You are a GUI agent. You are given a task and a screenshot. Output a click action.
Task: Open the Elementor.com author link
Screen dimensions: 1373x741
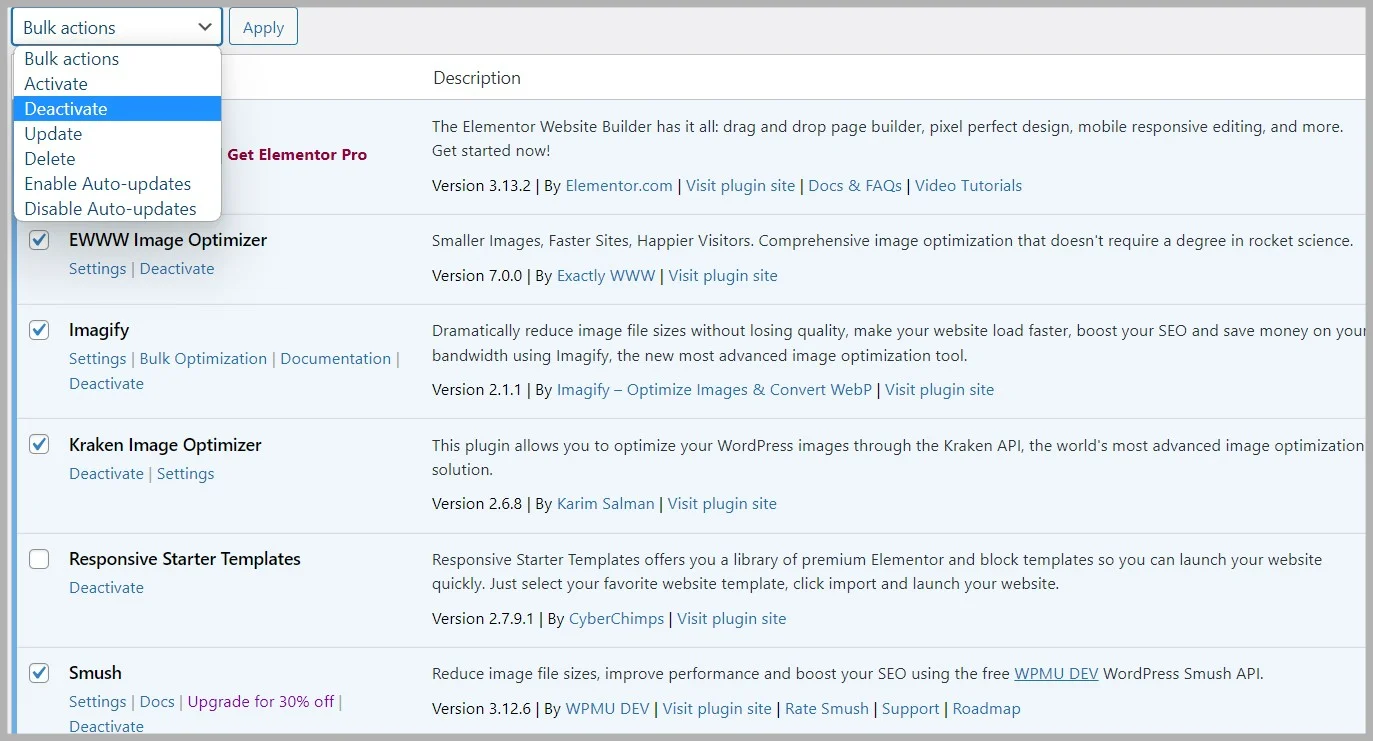(619, 186)
